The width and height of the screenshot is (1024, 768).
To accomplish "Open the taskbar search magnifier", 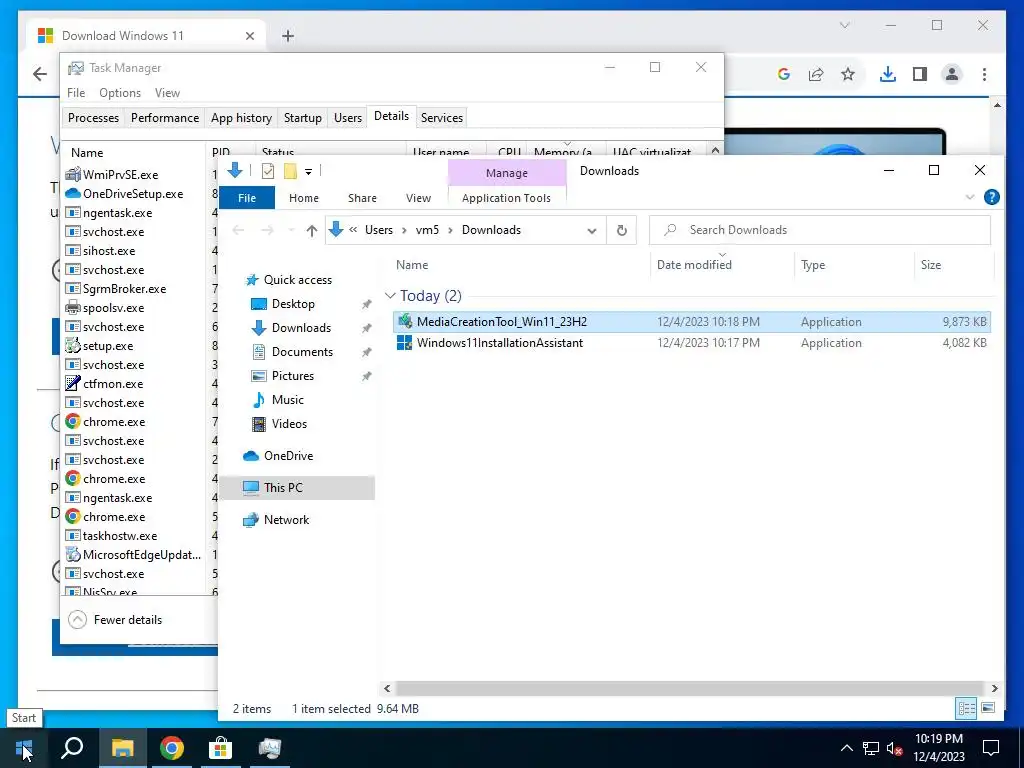I will click(x=72, y=748).
